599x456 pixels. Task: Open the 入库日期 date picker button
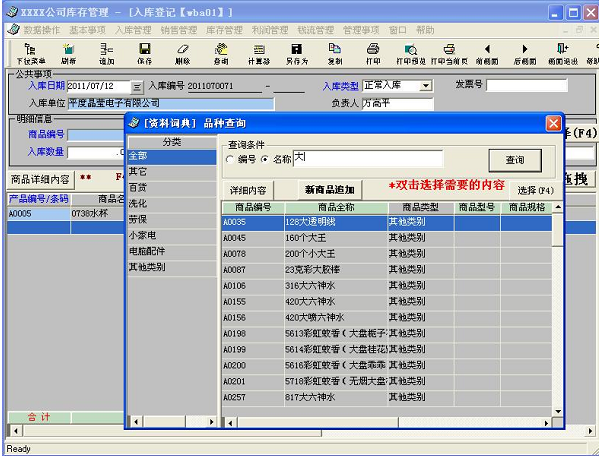(x=137, y=87)
